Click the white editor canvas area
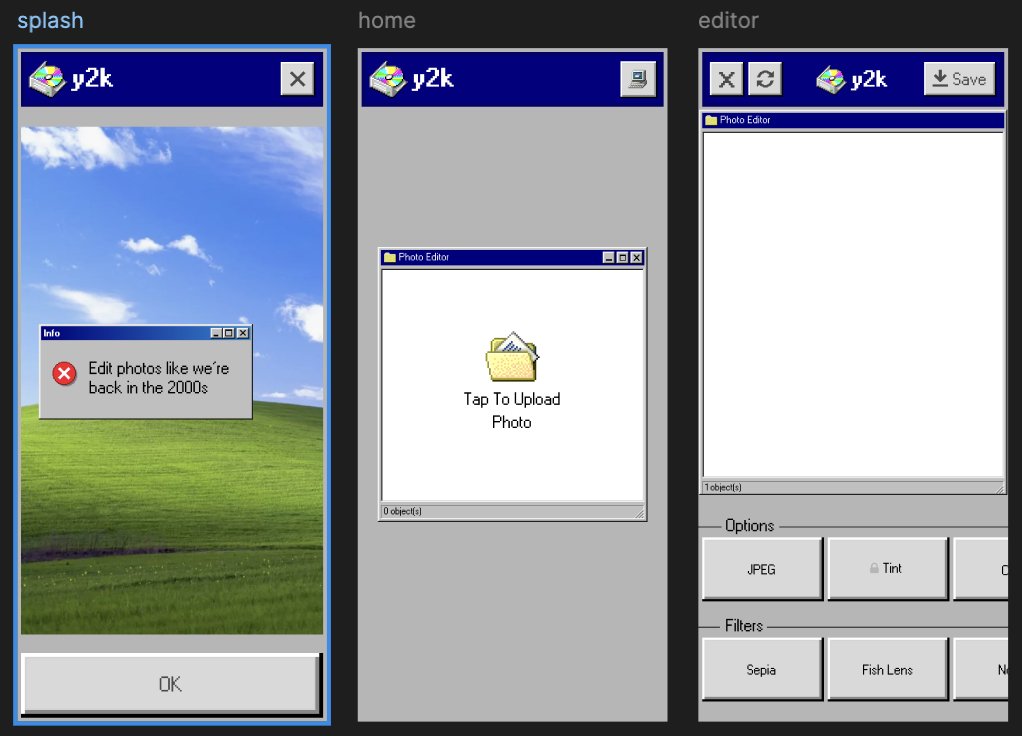Image resolution: width=1022 pixels, height=736 pixels. [853, 304]
